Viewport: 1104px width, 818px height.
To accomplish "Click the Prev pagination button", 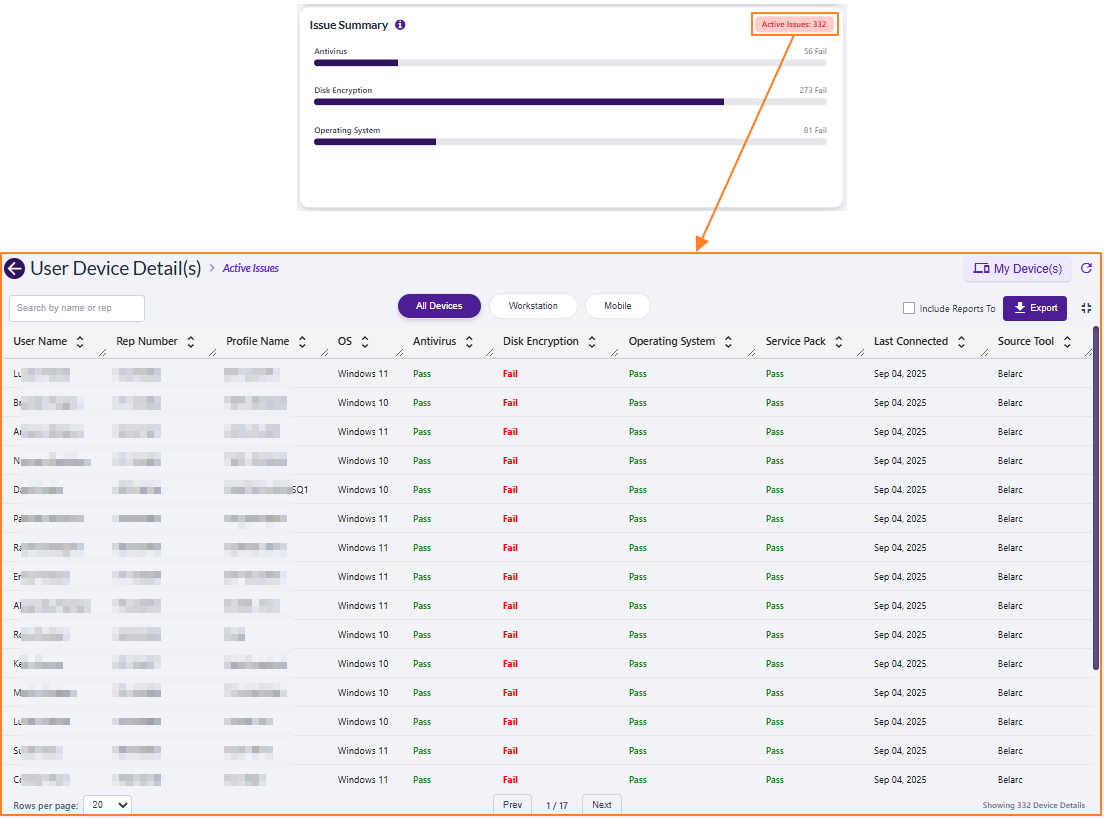I will pyautogui.click(x=512, y=804).
